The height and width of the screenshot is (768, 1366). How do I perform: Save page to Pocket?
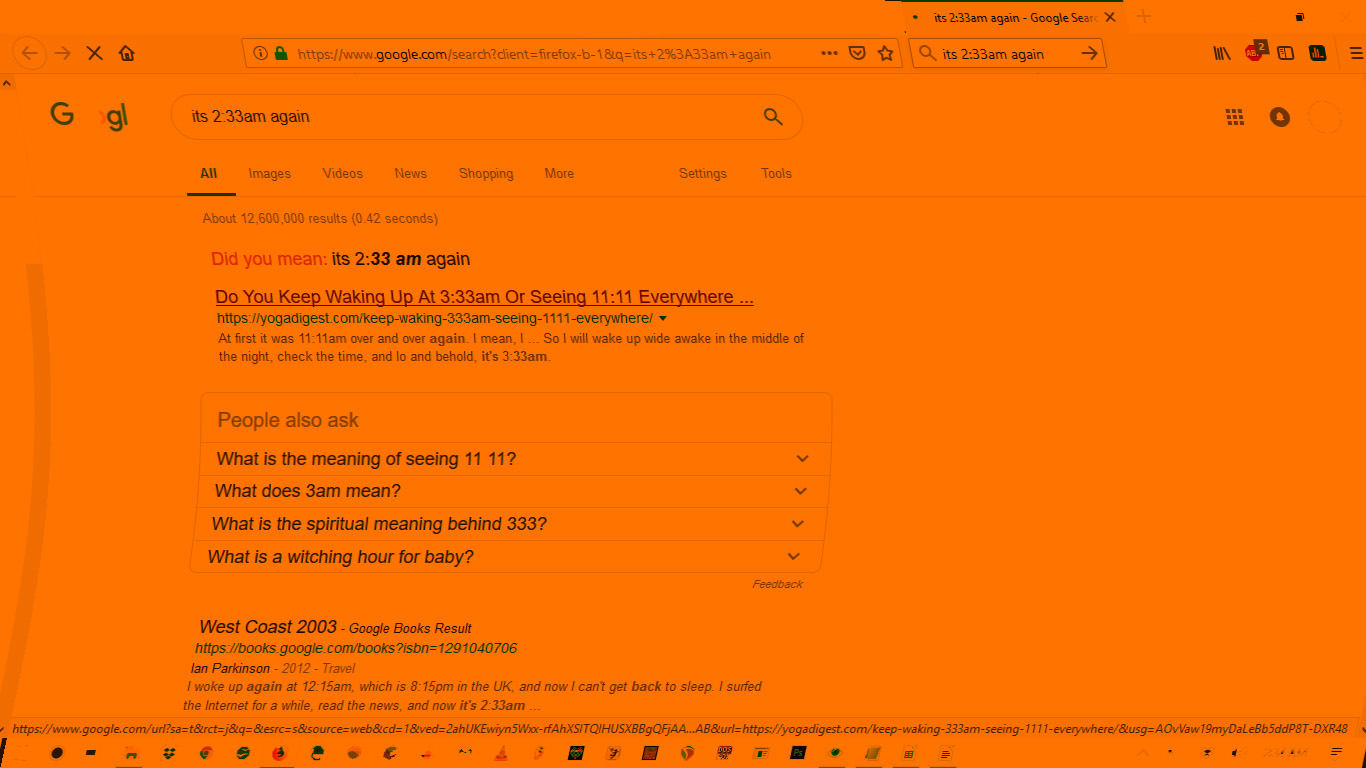tap(857, 54)
